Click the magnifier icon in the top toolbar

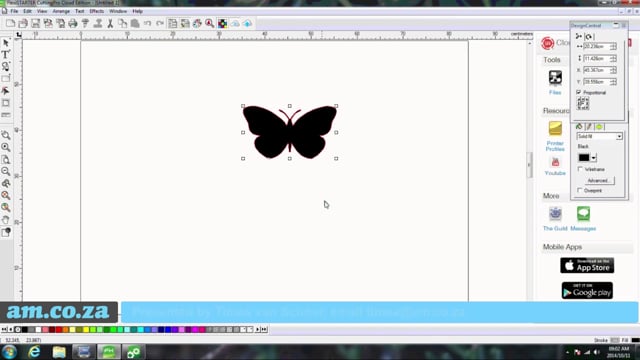(209, 24)
